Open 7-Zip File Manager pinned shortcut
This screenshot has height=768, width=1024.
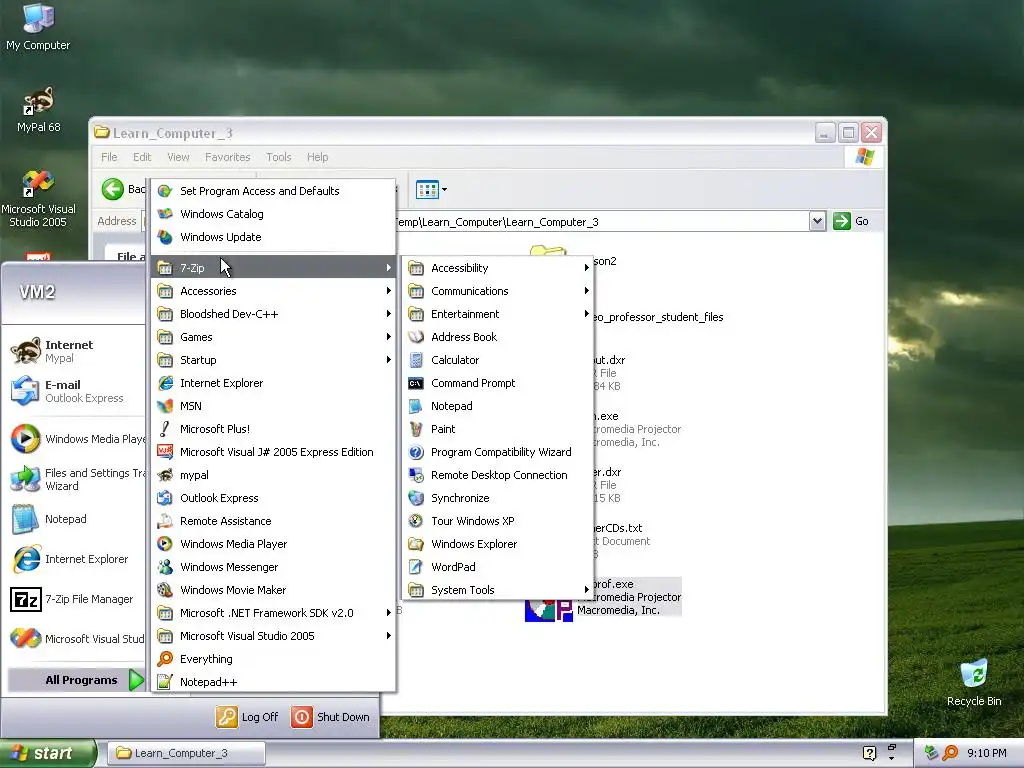74,599
